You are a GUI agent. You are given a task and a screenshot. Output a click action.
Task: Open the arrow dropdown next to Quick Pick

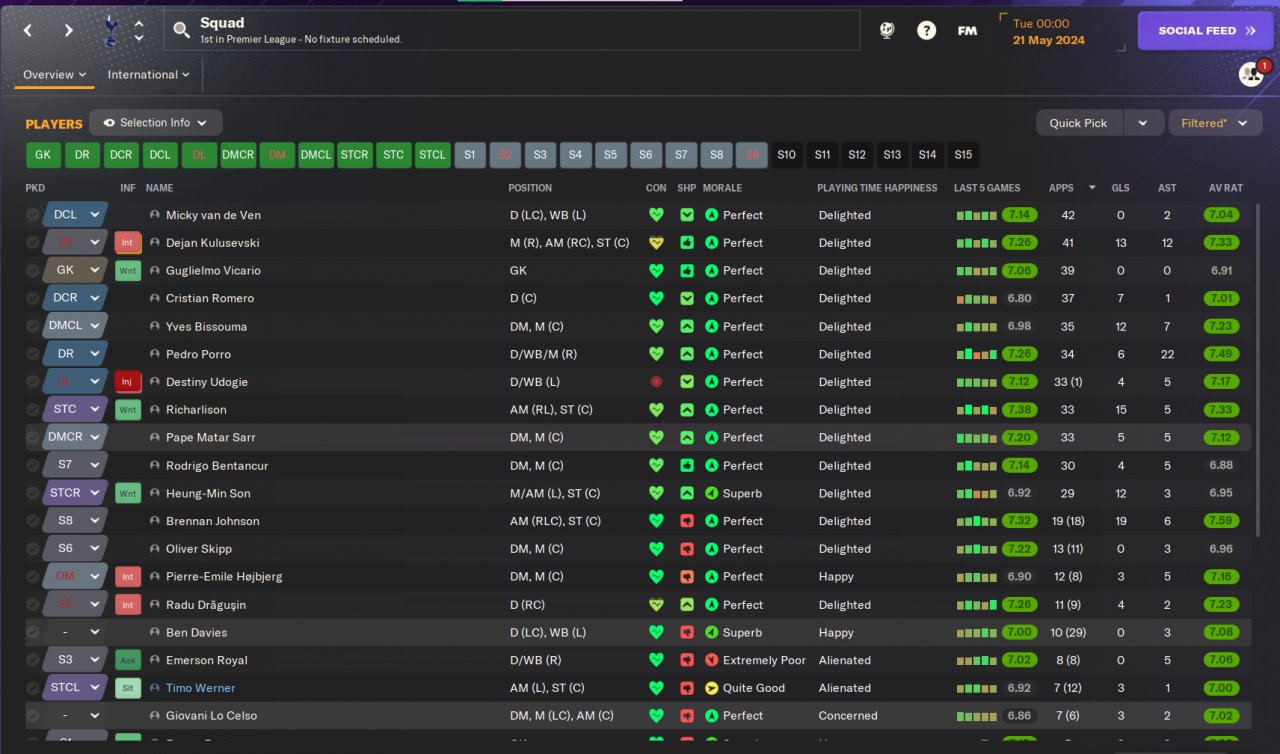coord(1143,123)
